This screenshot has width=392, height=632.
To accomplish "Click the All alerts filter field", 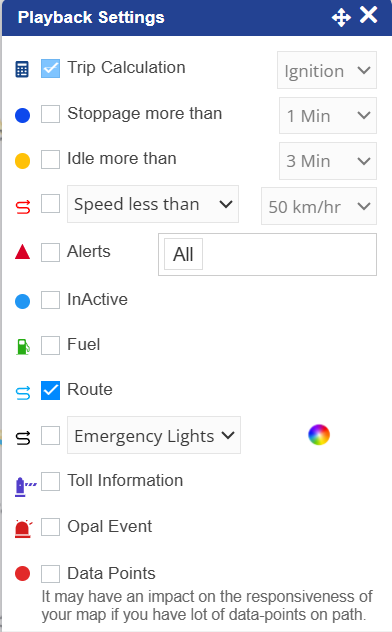I will (x=268, y=255).
